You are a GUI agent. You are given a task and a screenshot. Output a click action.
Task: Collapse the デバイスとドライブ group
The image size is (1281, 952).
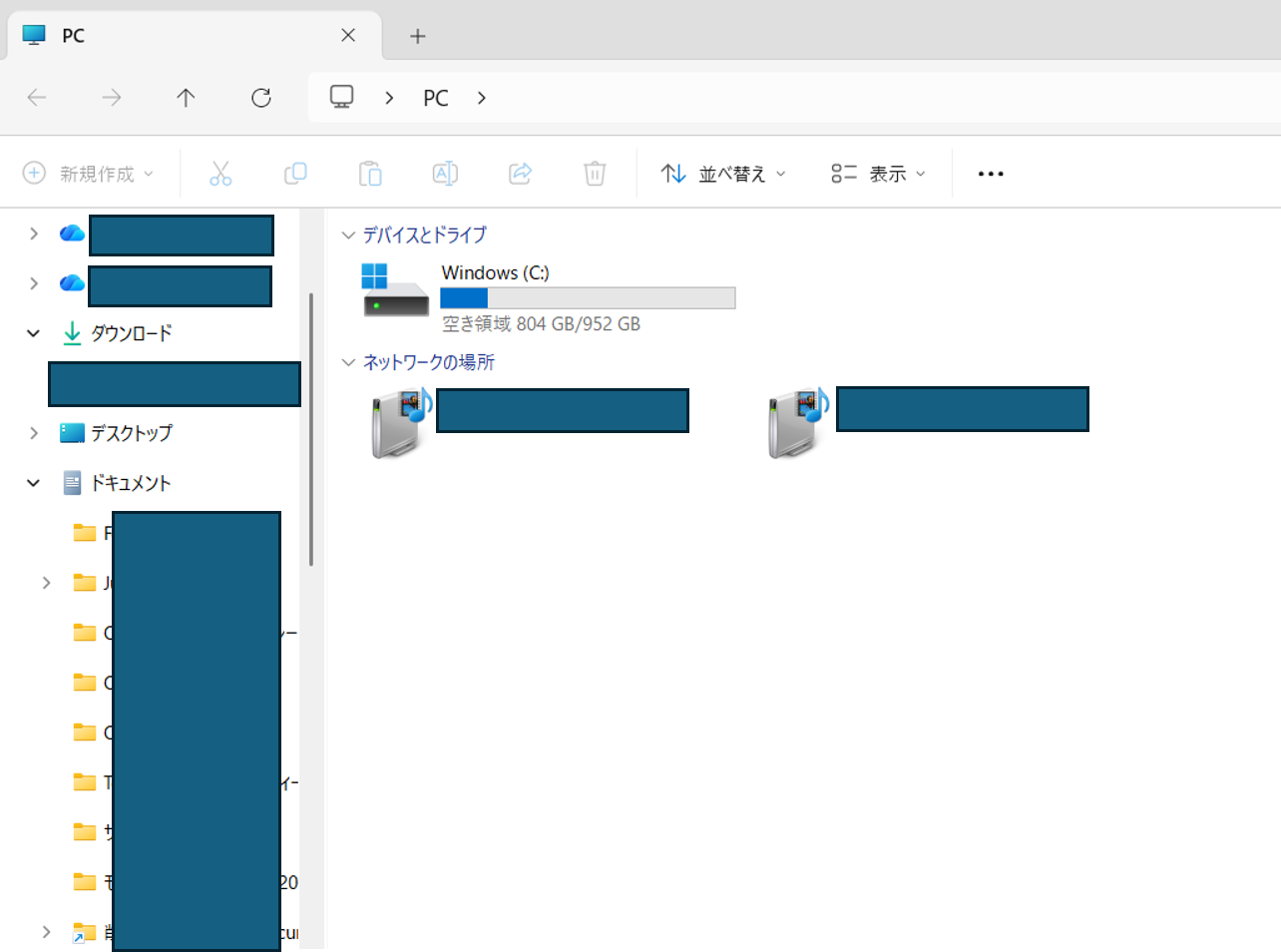pyautogui.click(x=348, y=236)
